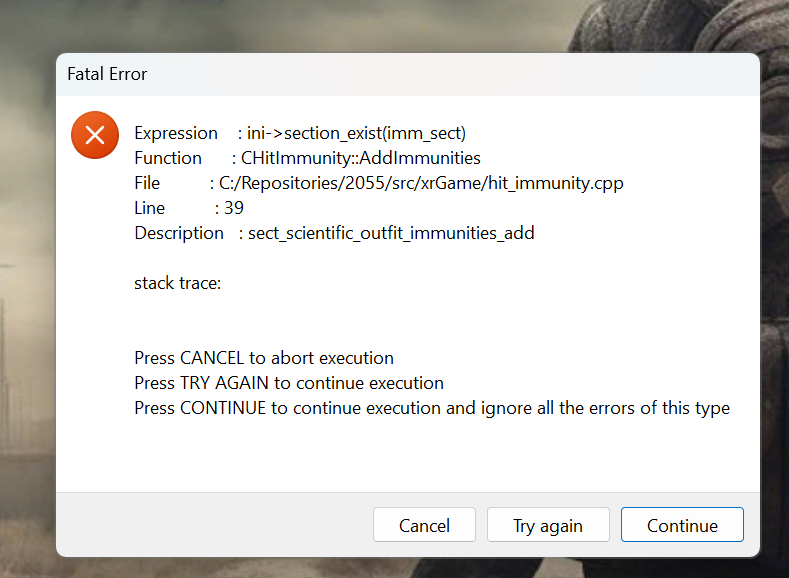
Task: Click the background artwork right of dialog
Action: tap(775, 300)
